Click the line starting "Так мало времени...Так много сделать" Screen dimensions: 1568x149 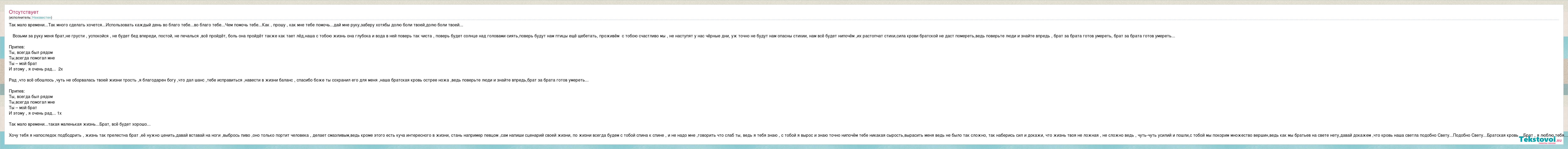click(236, 25)
